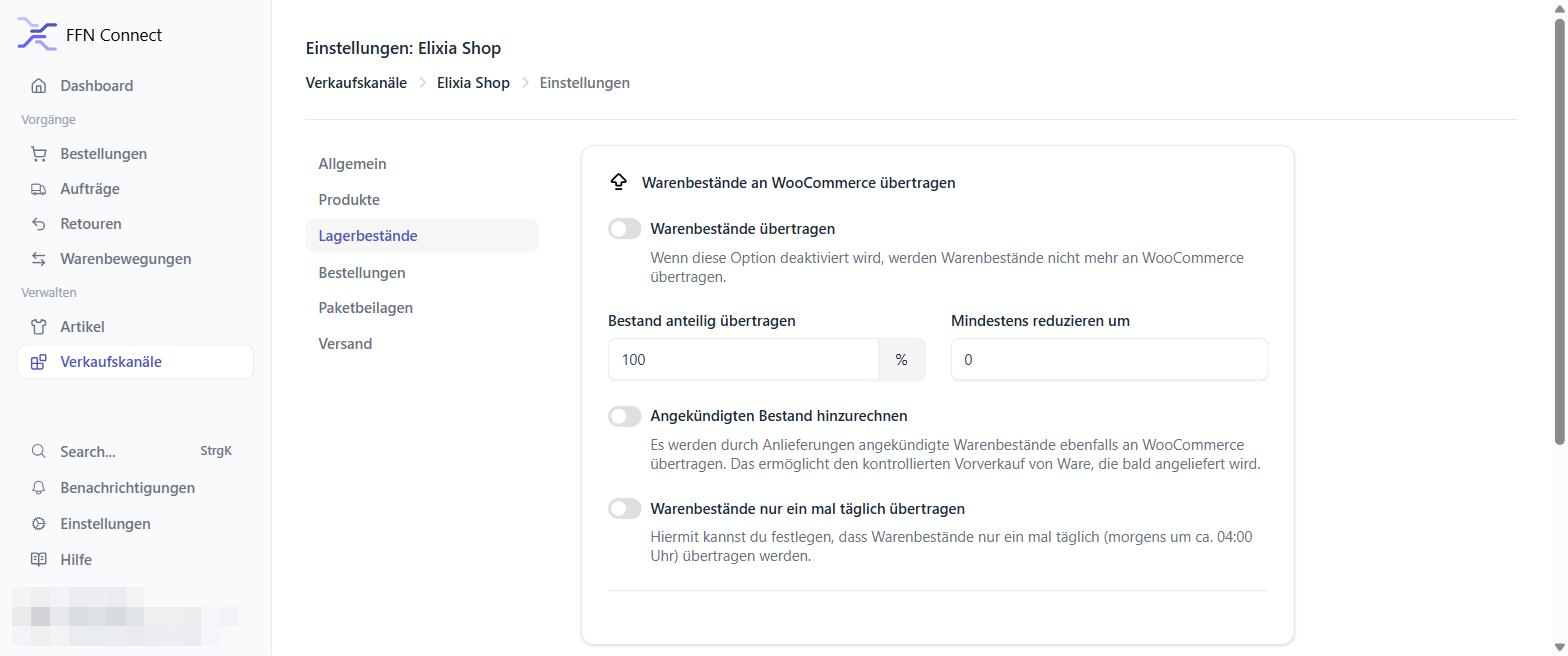Turn on Warenbestände nur ein mal täglich übertragen
Image resolution: width=1568 pixels, height=656 pixels.
(625, 509)
